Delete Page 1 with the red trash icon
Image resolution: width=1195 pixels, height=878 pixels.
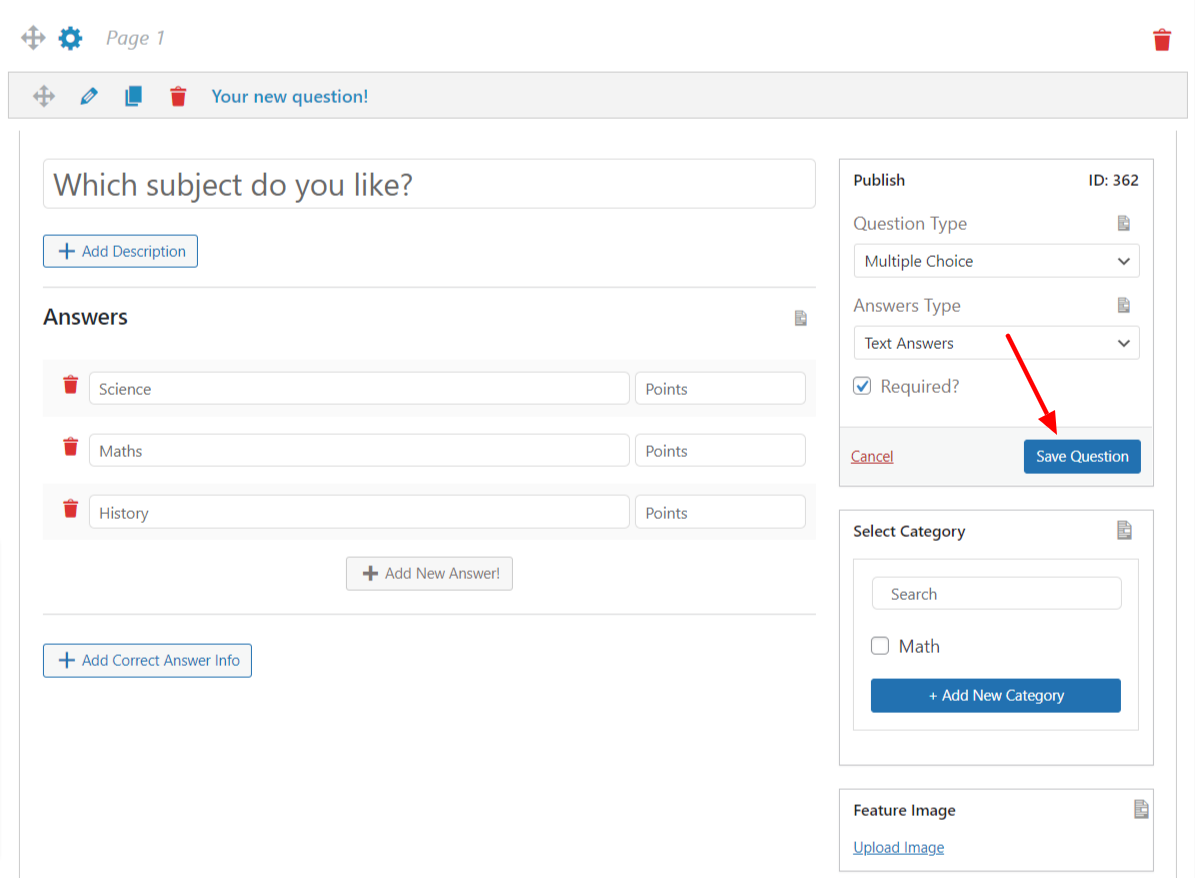click(1161, 40)
